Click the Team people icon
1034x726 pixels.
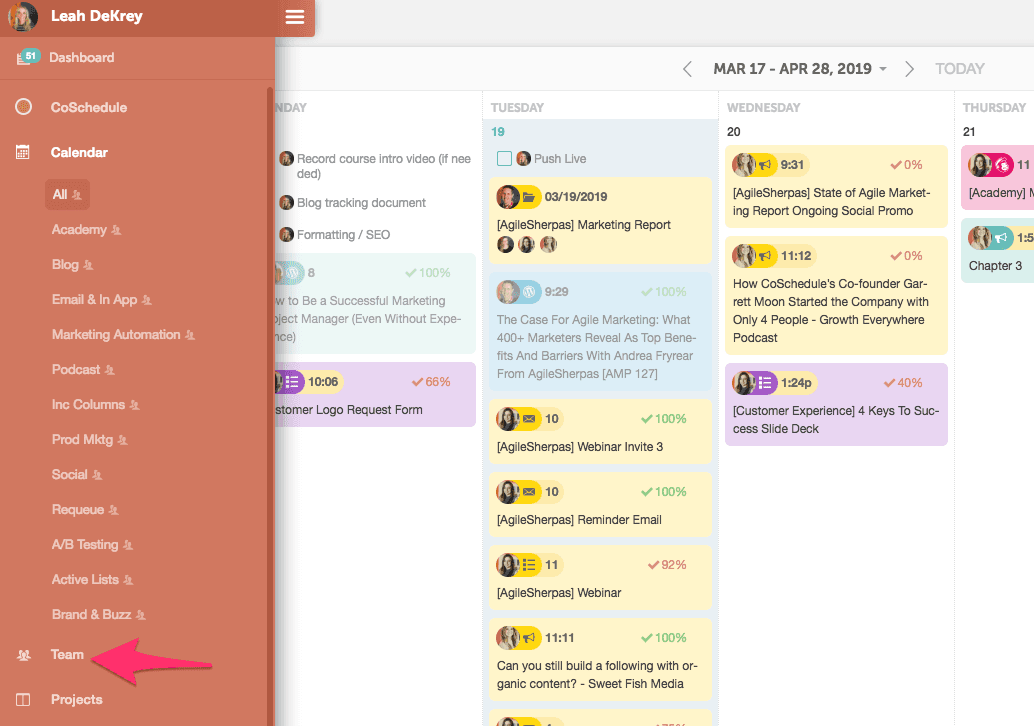coord(24,655)
